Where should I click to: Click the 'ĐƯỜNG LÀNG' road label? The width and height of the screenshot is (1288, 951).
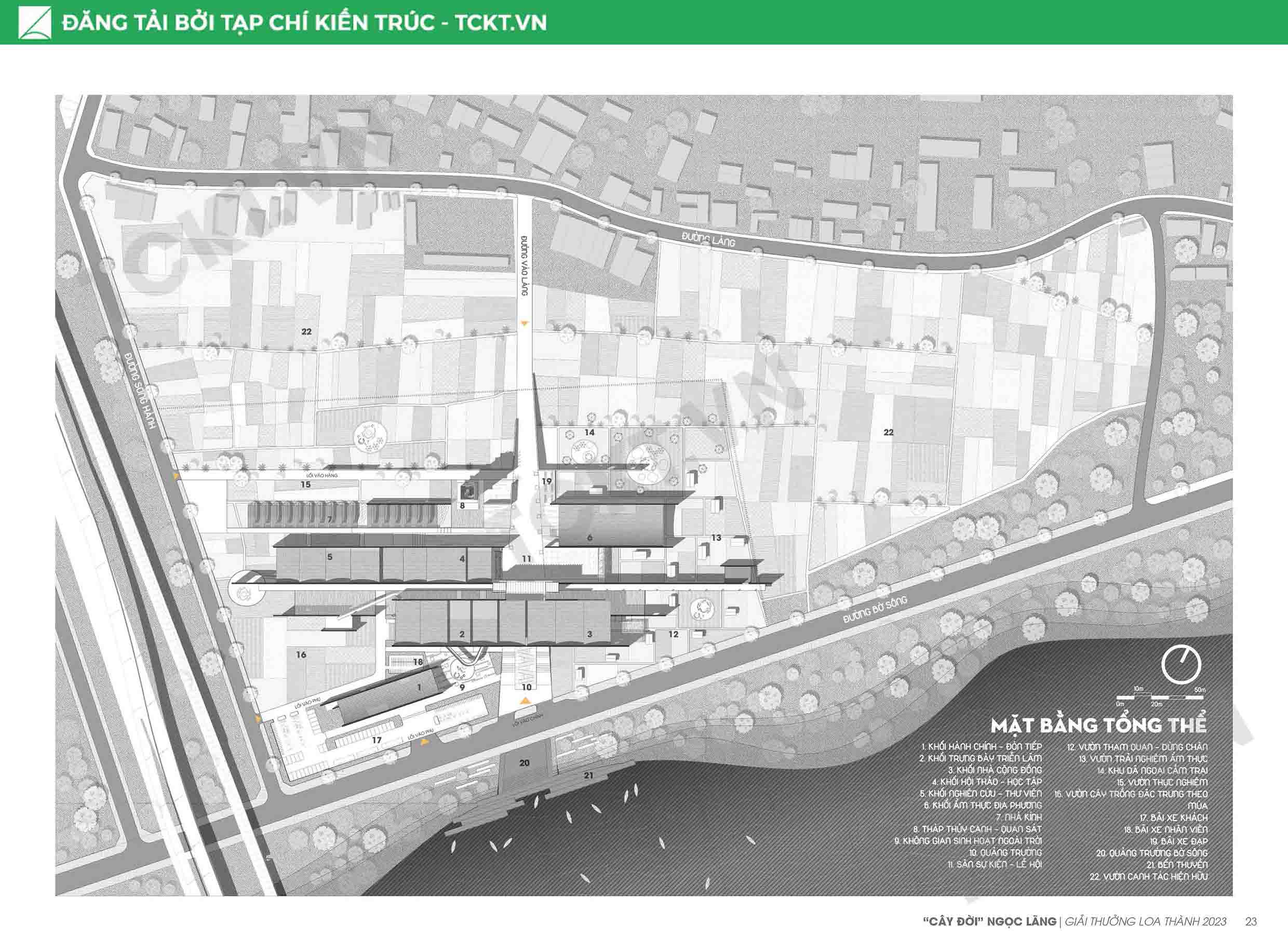pyautogui.click(x=708, y=239)
